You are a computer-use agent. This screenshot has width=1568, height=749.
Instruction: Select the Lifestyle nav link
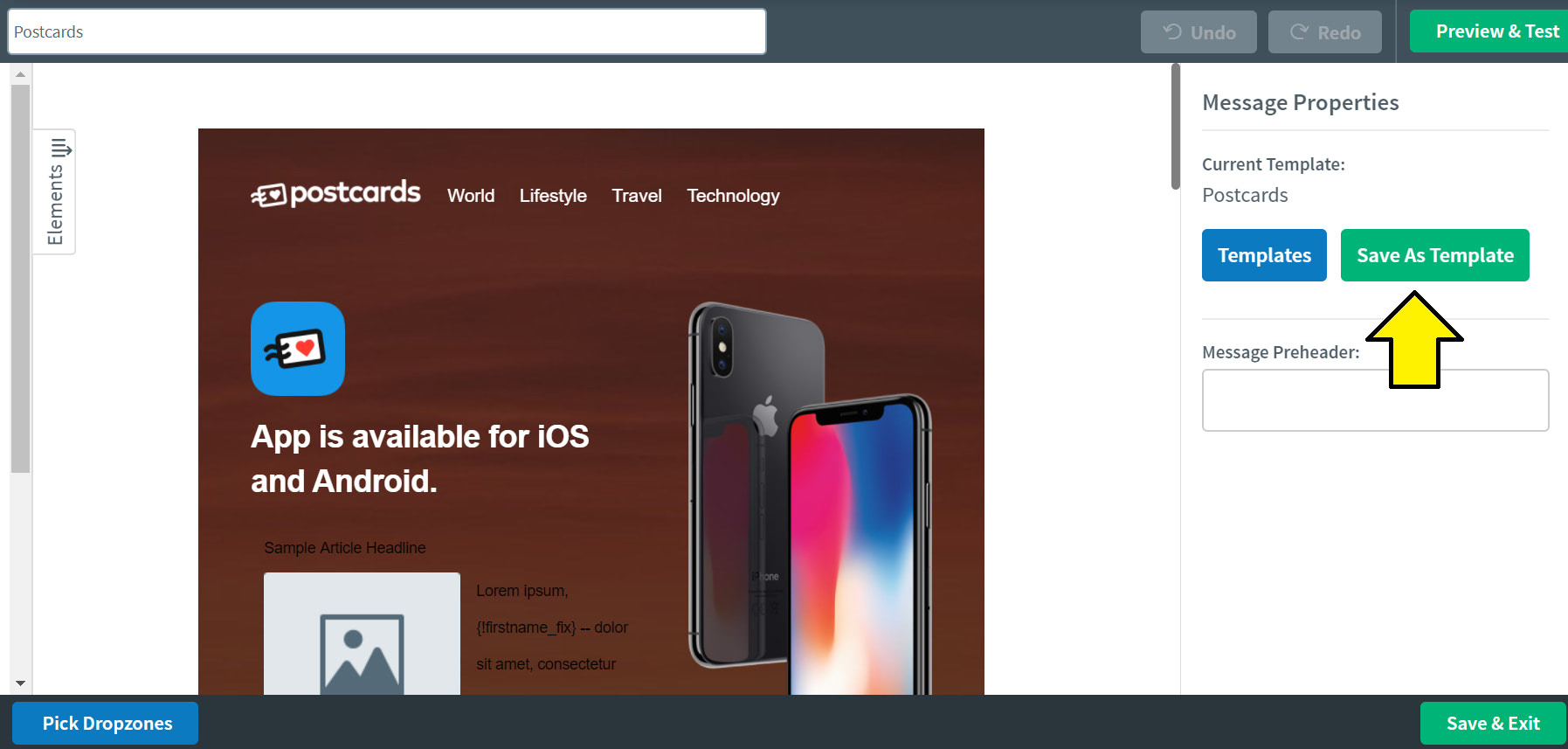click(553, 196)
